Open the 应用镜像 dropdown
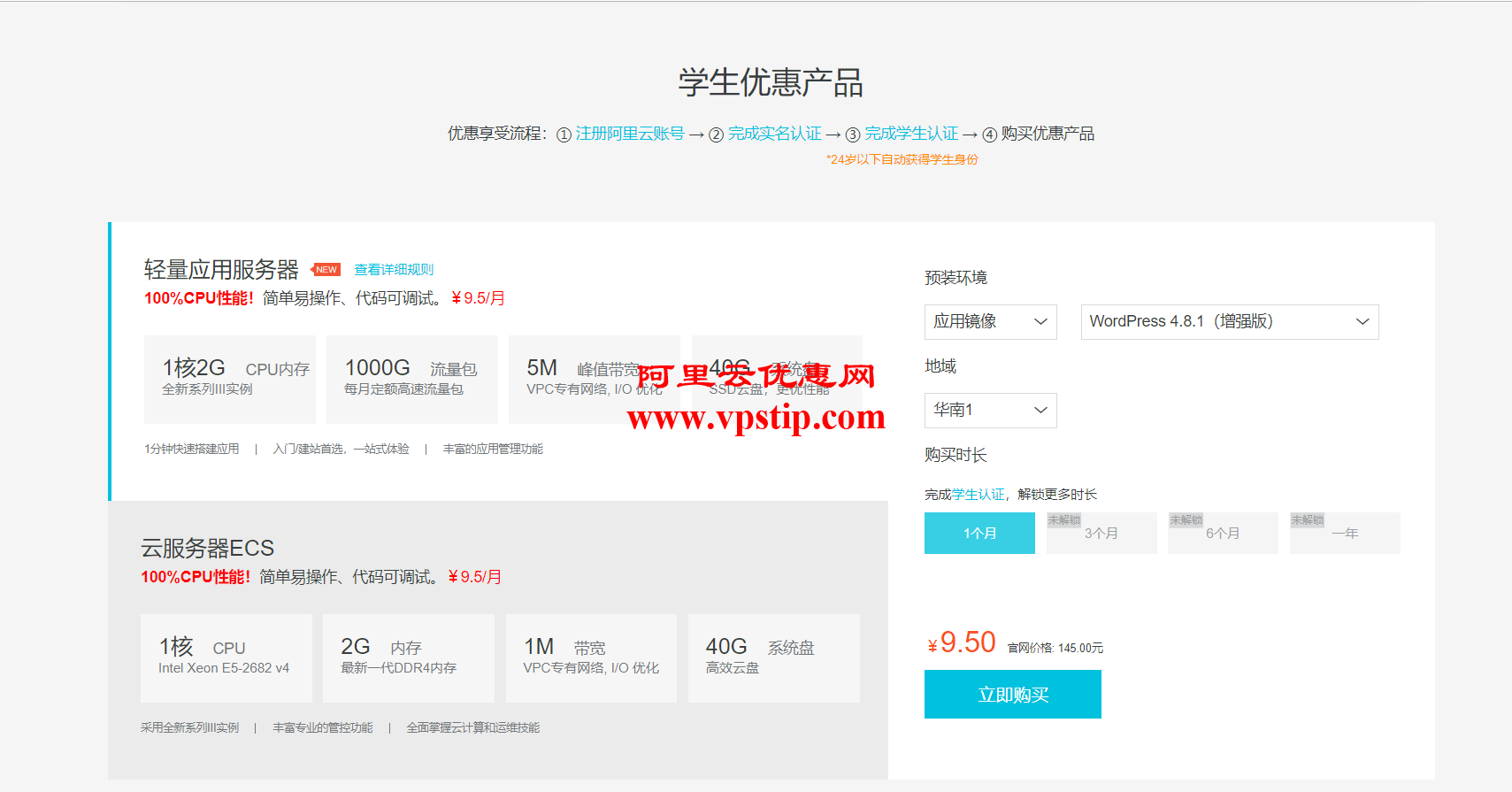The height and width of the screenshot is (792, 1512). click(x=991, y=322)
